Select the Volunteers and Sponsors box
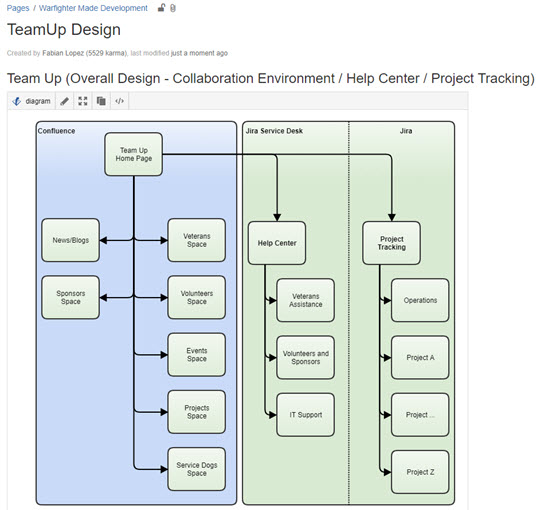 click(305, 357)
